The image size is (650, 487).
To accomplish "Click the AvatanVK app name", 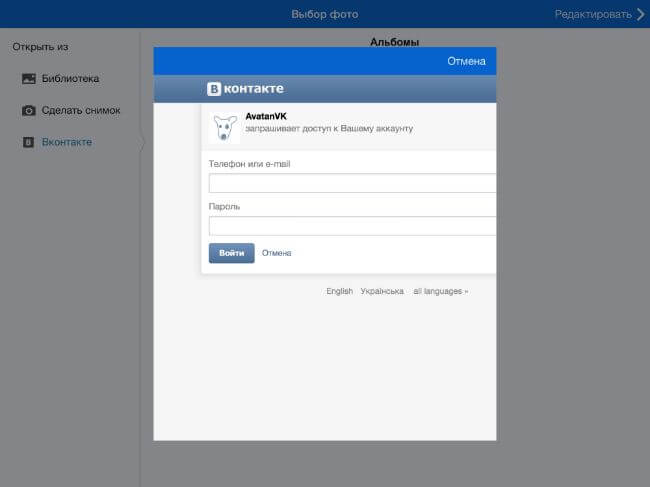I will point(266,116).
